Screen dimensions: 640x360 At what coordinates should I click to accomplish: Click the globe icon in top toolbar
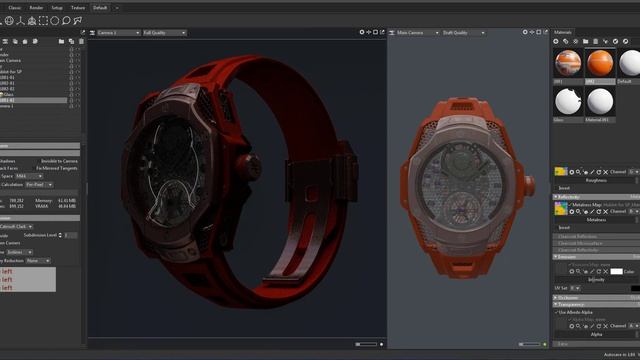pos(9,21)
